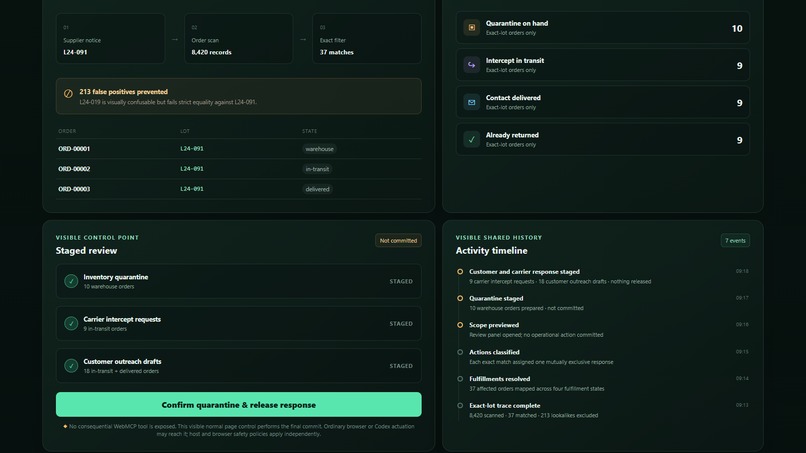Viewport: 806px width, 453px height.
Task: Click the Contact delivered envelope icon
Action: pos(471,102)
